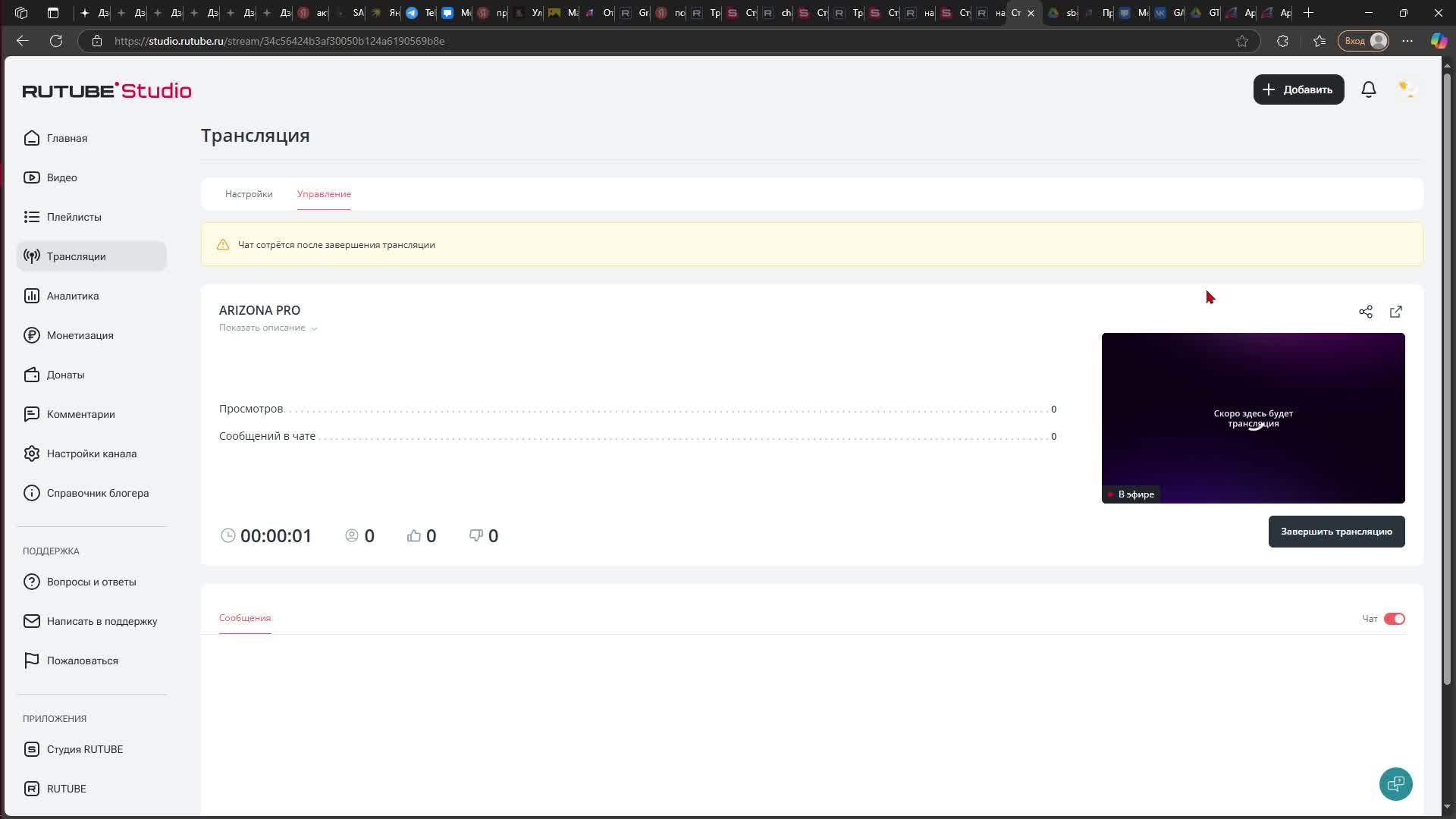Open Настройки канала in the sidebar

pyautogui.click(x=91, y=453)
